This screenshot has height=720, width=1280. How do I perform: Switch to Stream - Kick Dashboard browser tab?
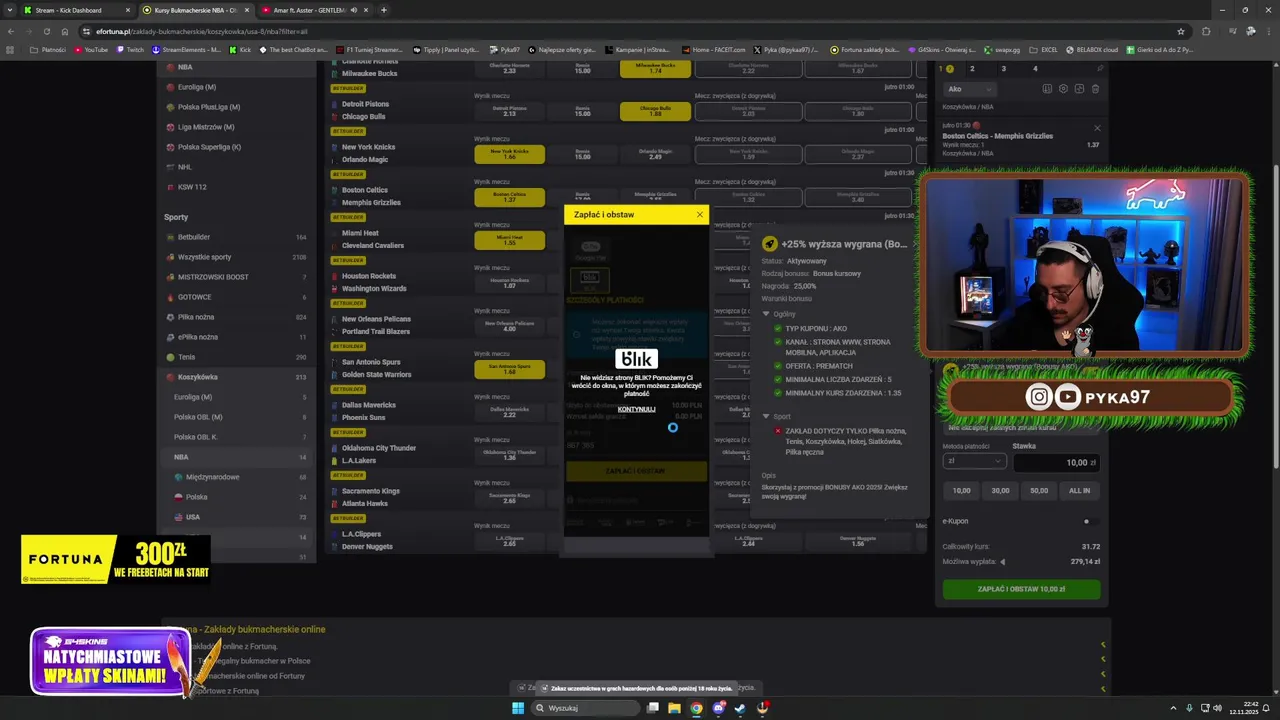tap(75, 10)
